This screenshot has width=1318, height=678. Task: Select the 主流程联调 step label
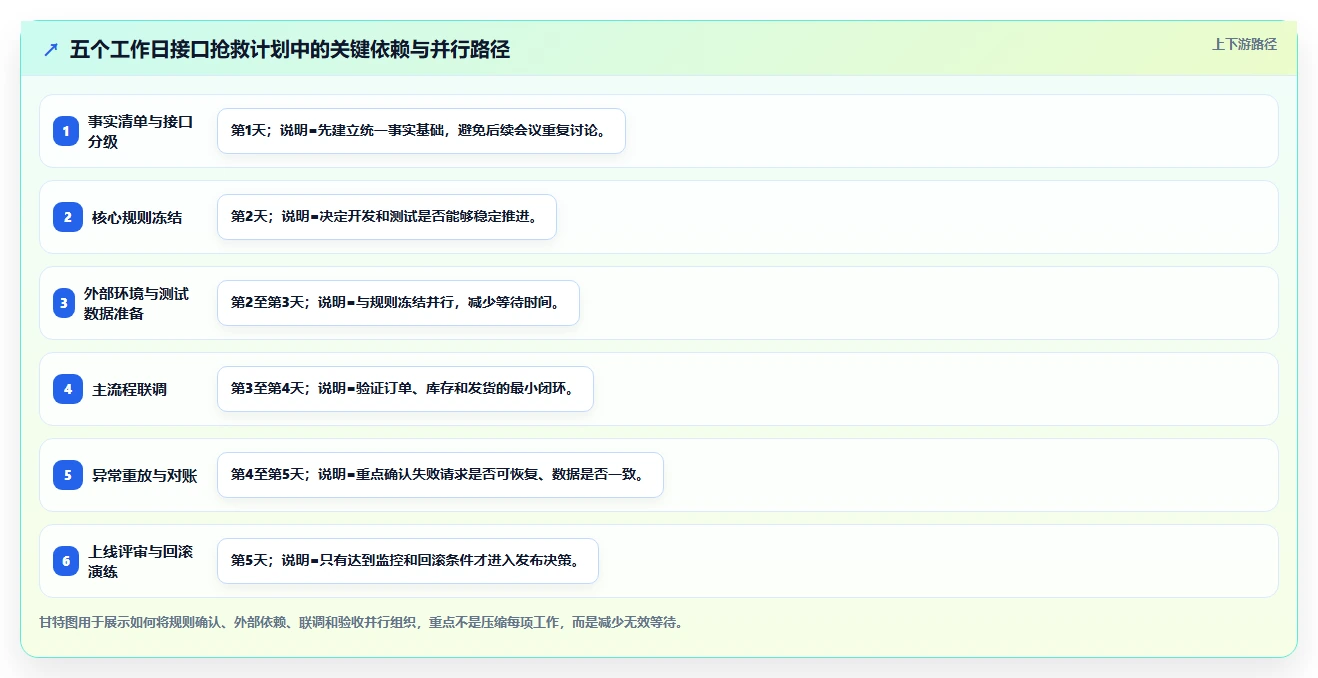click(129, 389)
